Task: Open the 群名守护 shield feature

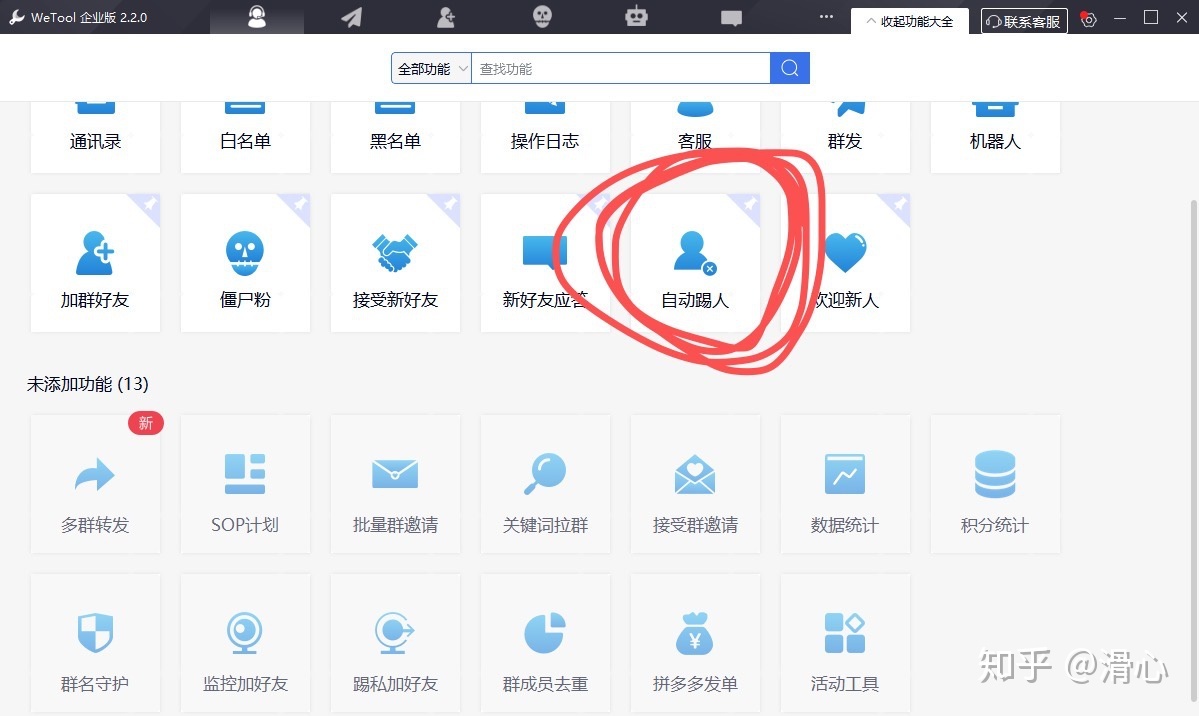Action: tap(95, 645)
